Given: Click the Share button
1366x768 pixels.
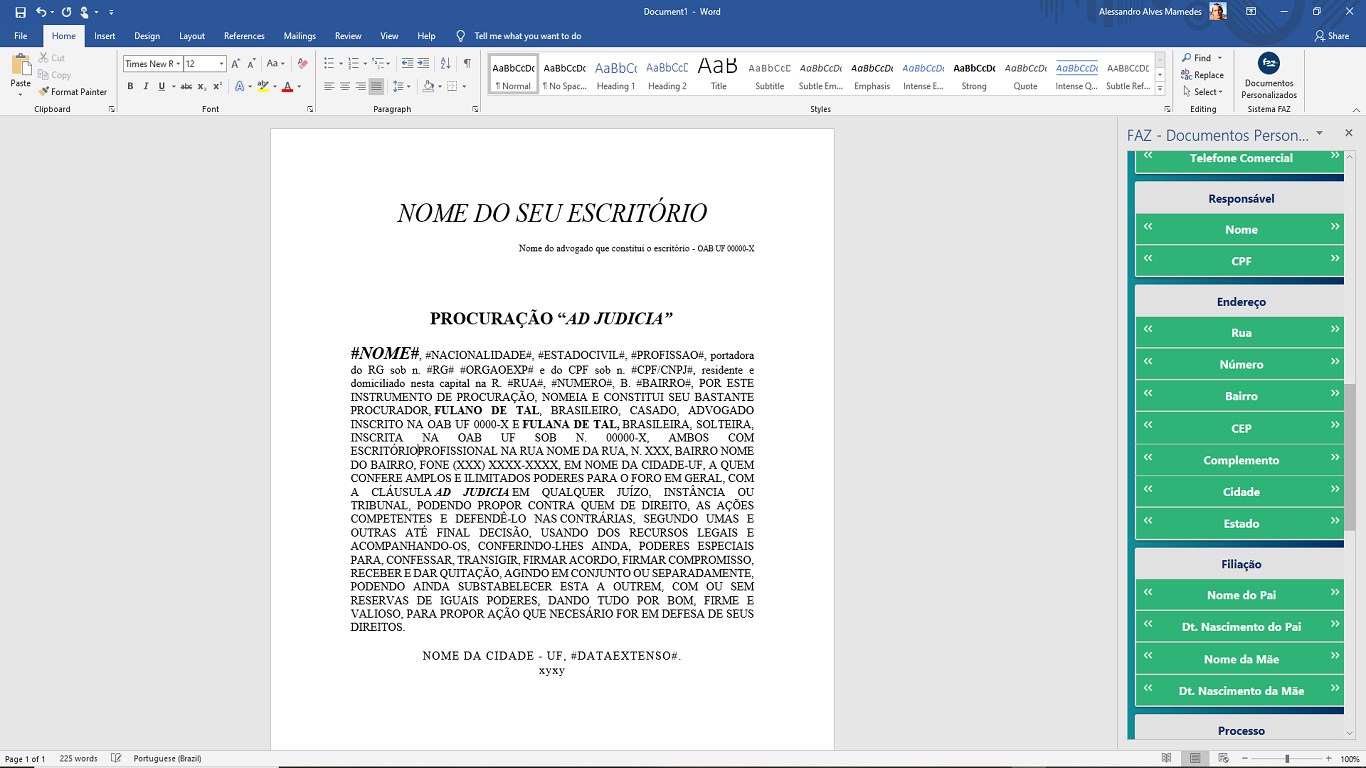Looking at the screenshot, I should pyautogui.click(x=1332, y=36).
